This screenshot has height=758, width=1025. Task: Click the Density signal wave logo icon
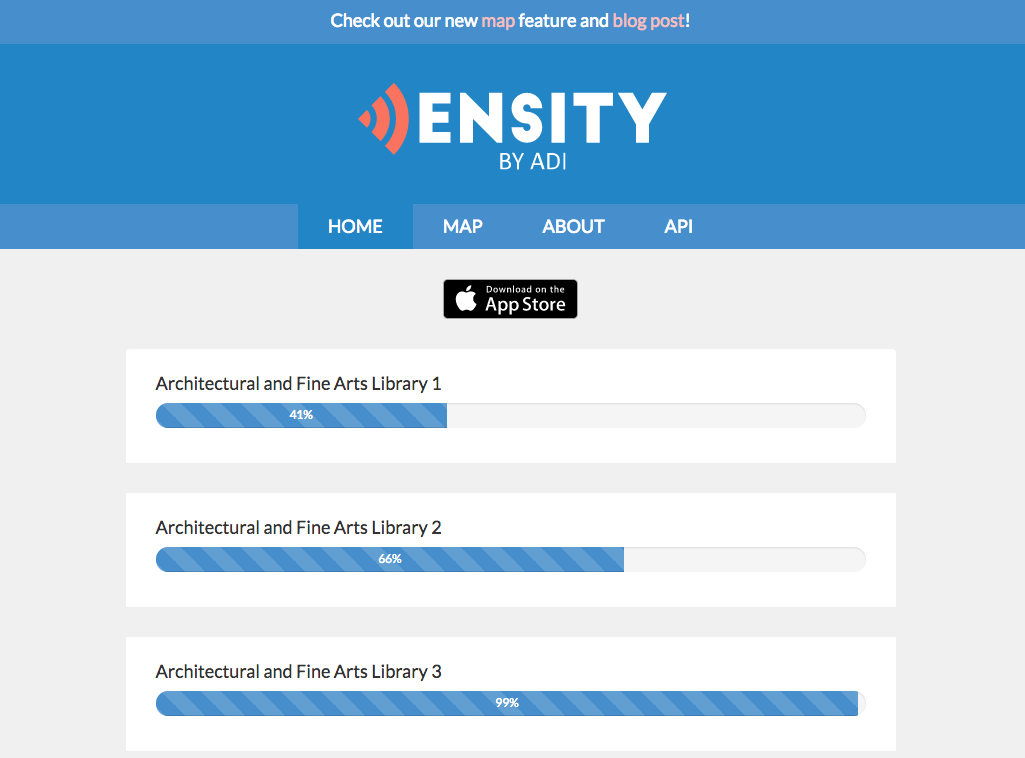pyautogui.click(x=384, y=119)
